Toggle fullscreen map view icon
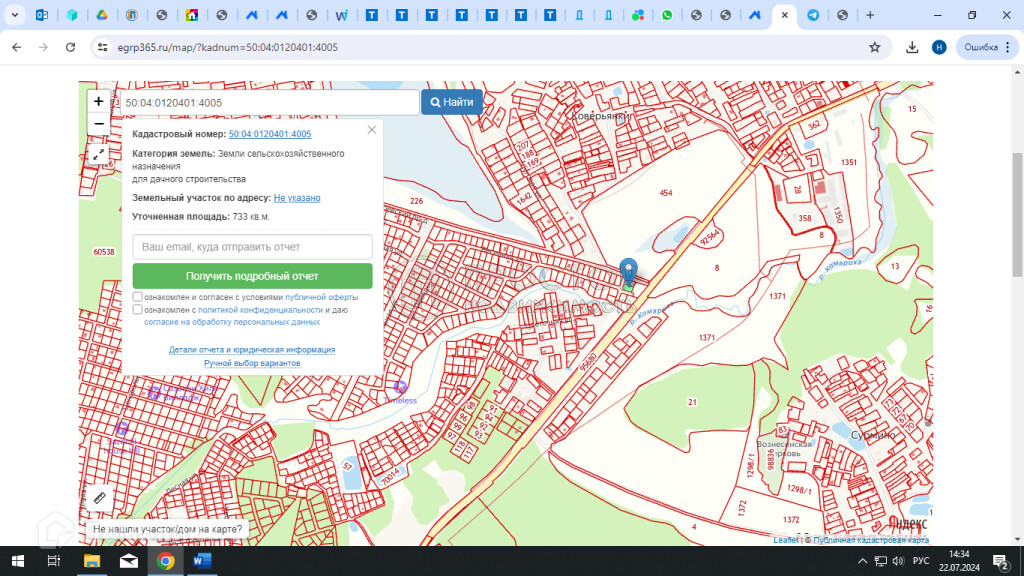The width and height of the screenshot is (1024, 576). pos(98,154)
